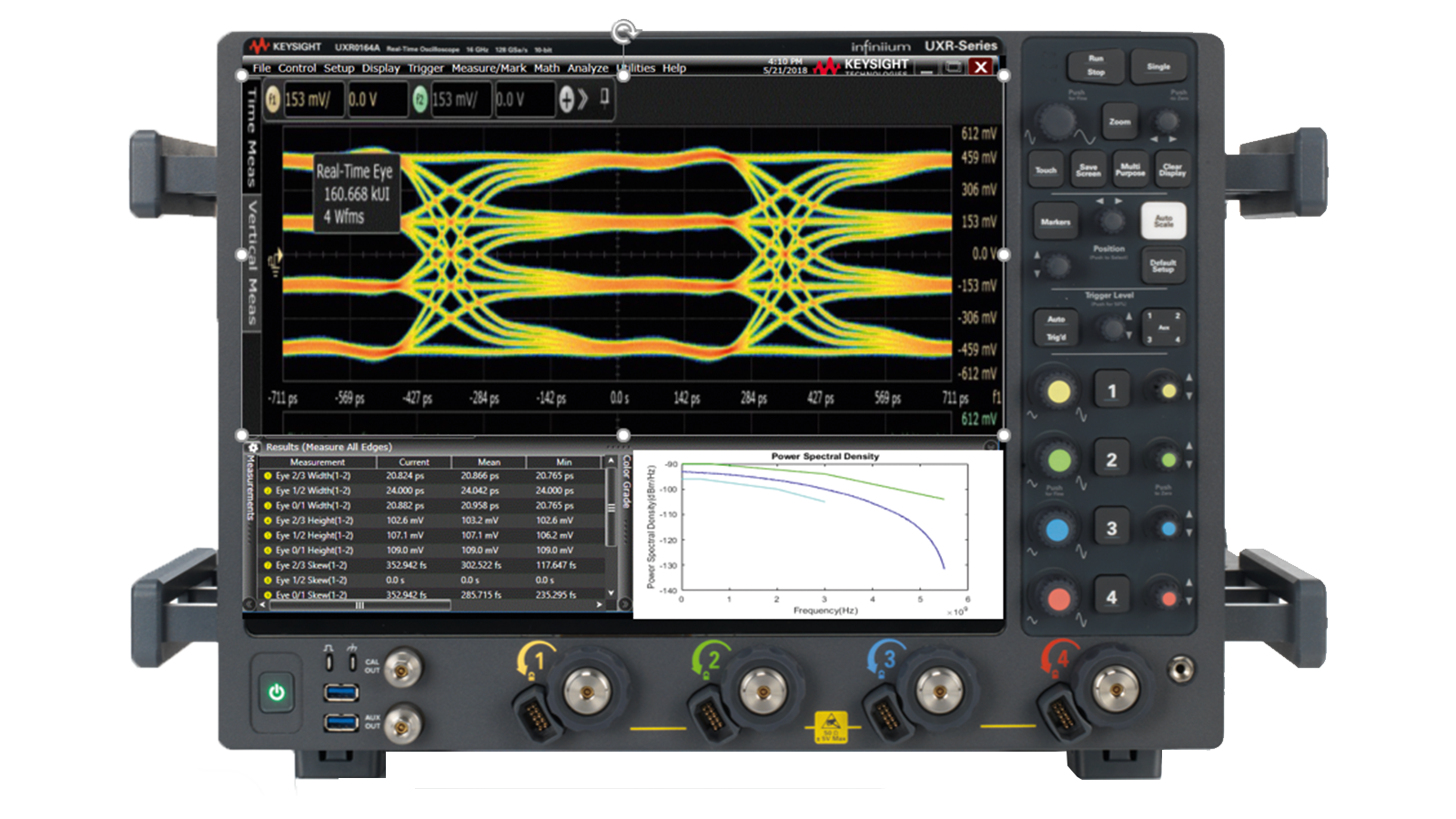Open the Time Meas side tab

click(x=252, y=137)
